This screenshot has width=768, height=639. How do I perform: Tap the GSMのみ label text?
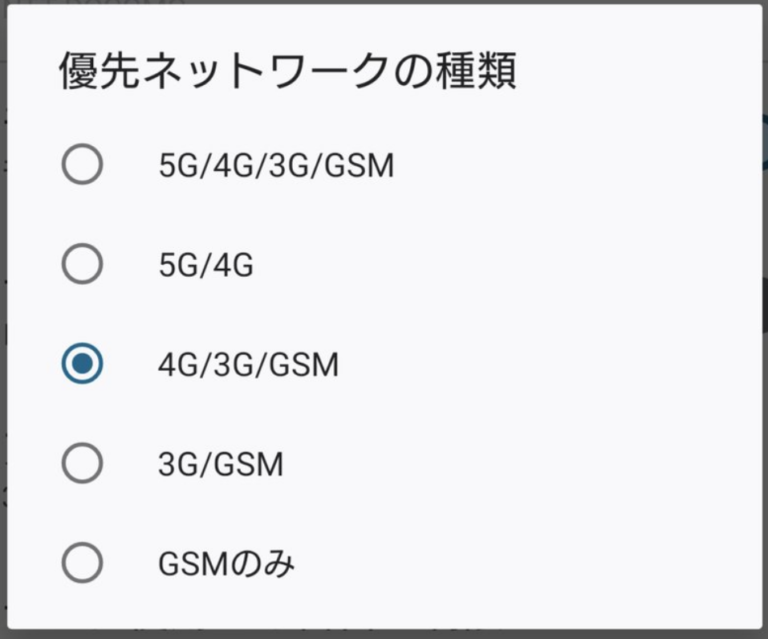click(226, 564)
